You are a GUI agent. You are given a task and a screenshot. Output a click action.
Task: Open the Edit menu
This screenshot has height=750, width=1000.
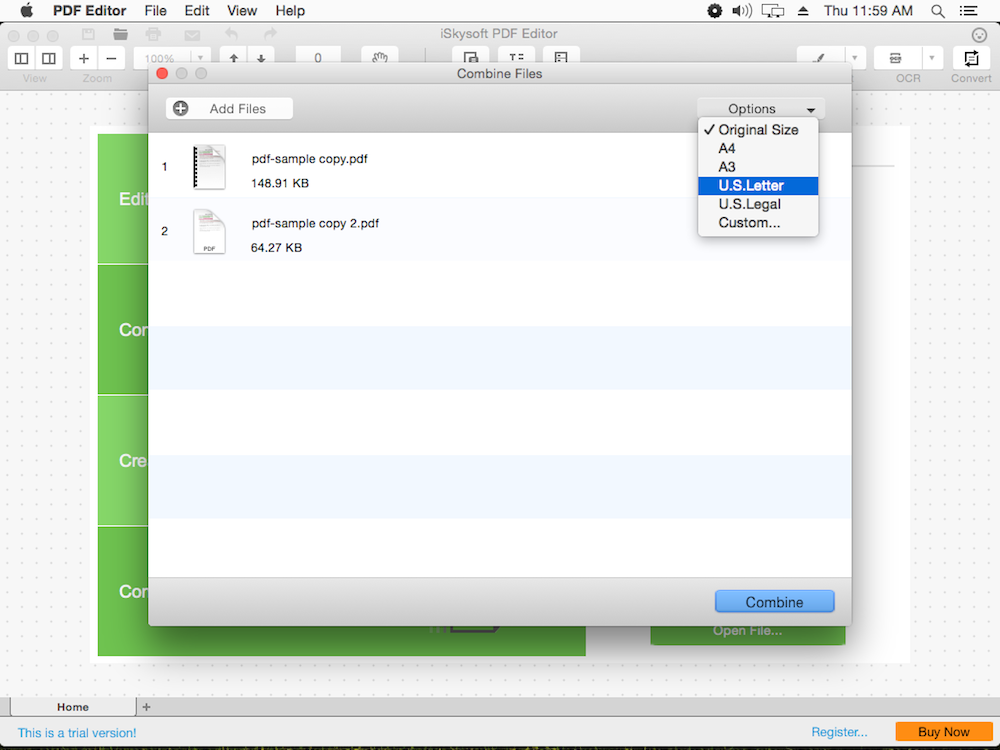pos(197,11)
